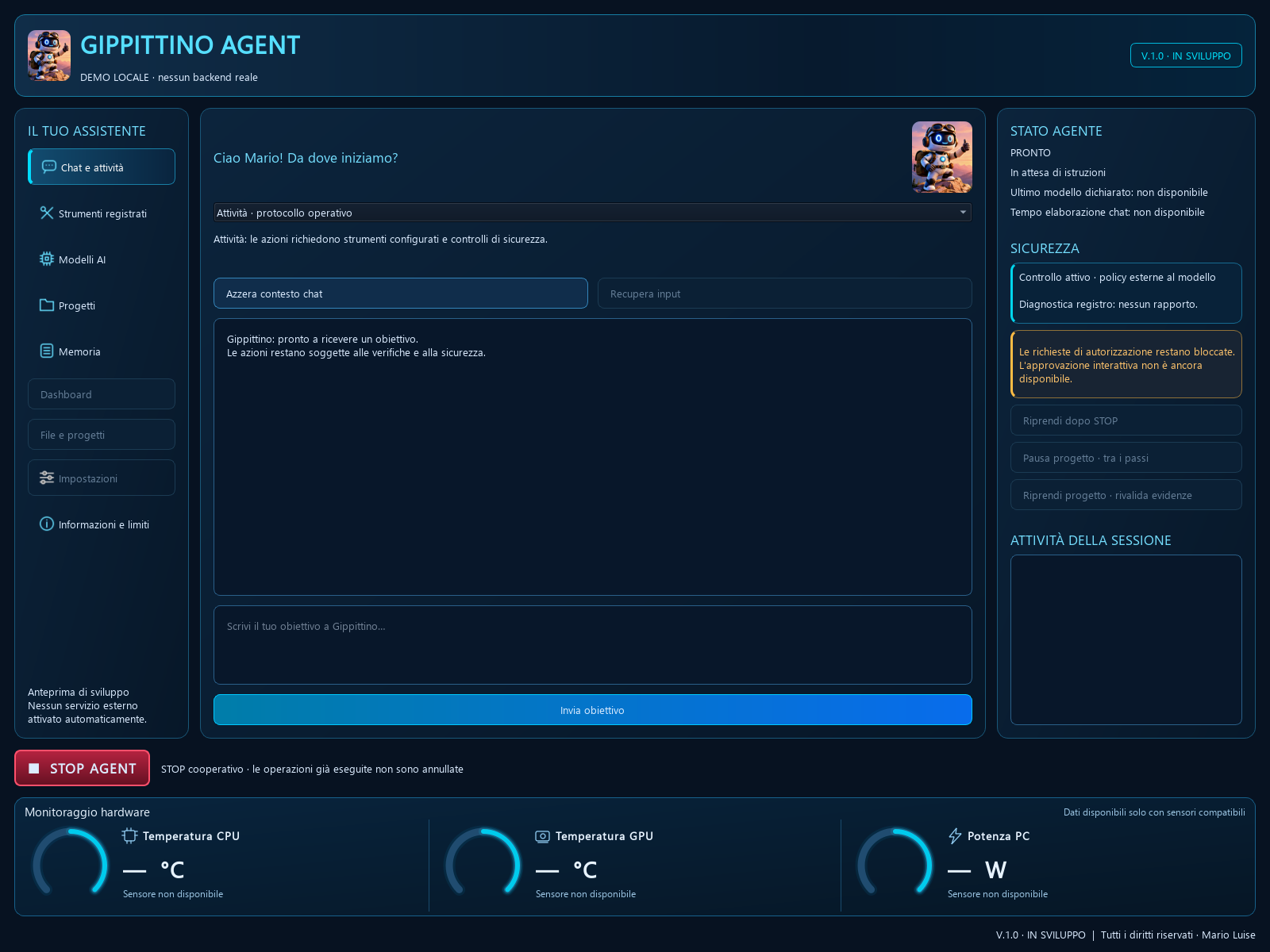Screen dimensions: 1270x952
Task: Click Riprendi dopo STOP button
Action: [x=1126, y=420]
